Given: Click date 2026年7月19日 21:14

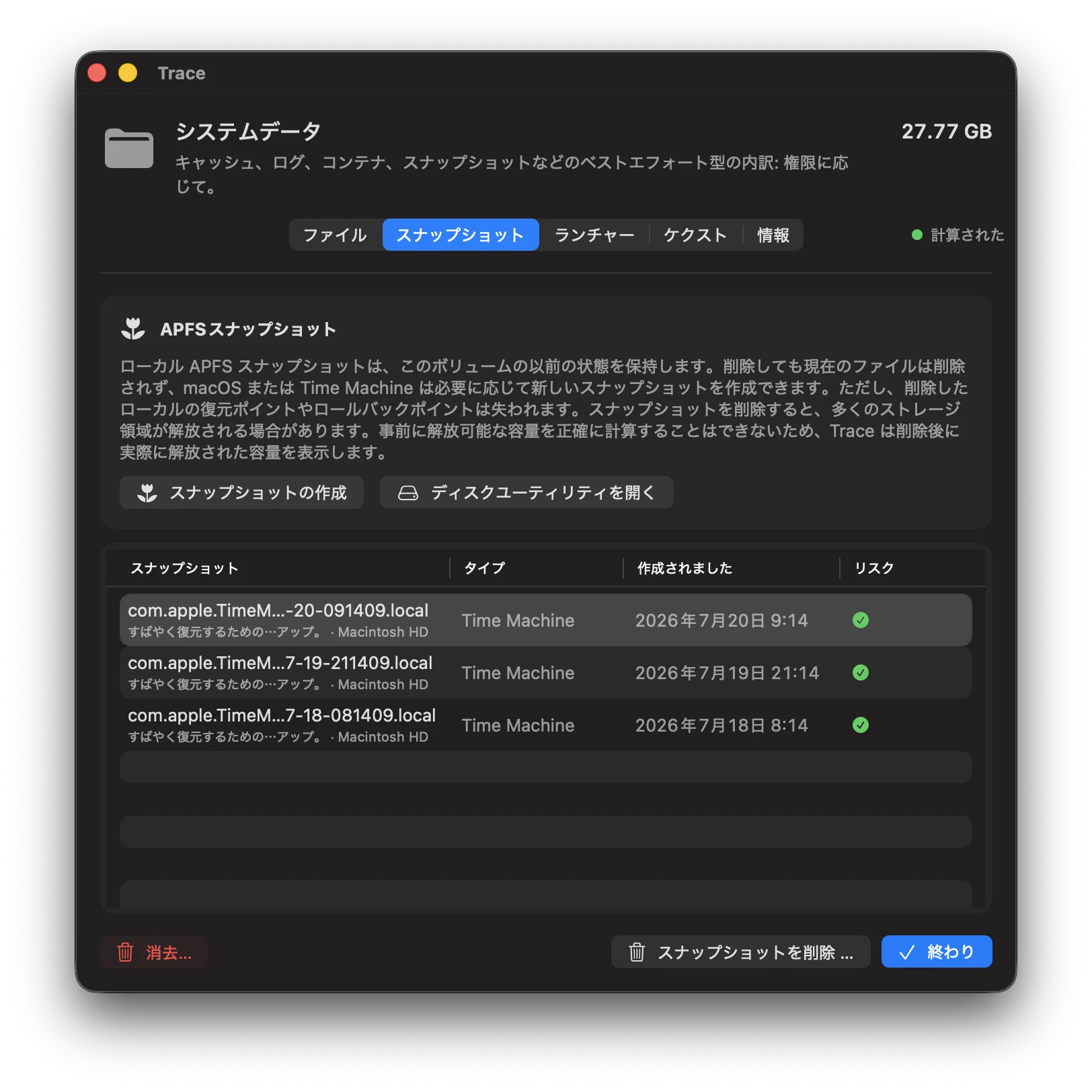Looking at the screenshot, I should [x=727, y=673].
